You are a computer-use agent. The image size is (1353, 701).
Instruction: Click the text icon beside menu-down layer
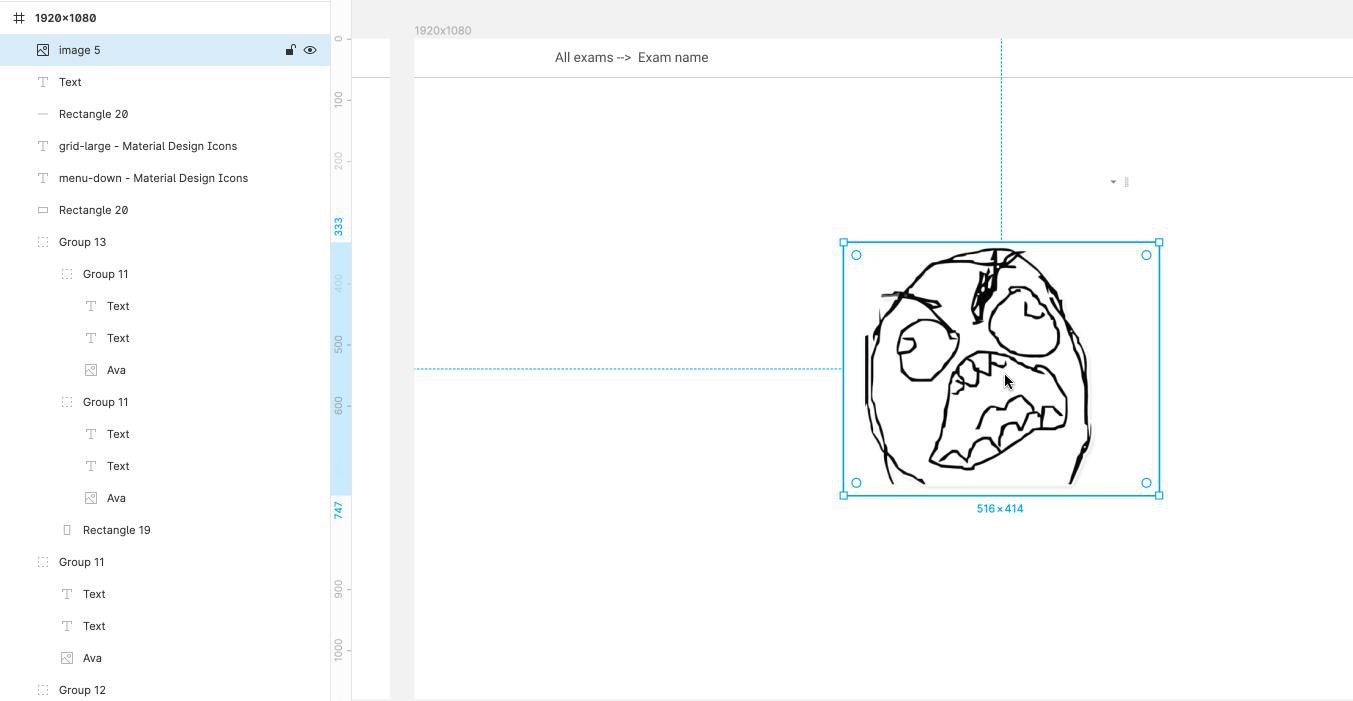coord(43,178)
